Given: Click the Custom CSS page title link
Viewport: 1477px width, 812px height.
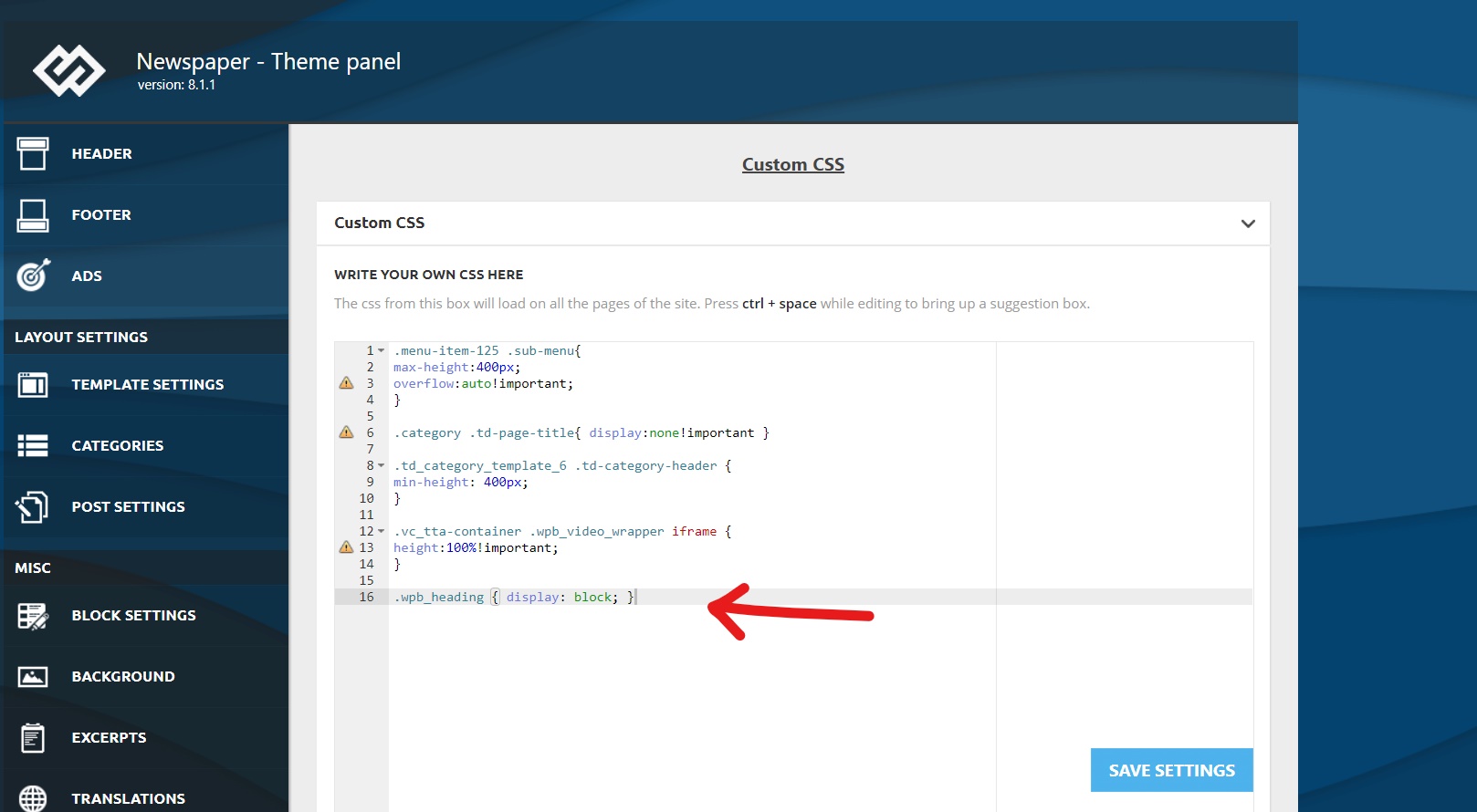Looking at the screenshot, I should [793, 164].
